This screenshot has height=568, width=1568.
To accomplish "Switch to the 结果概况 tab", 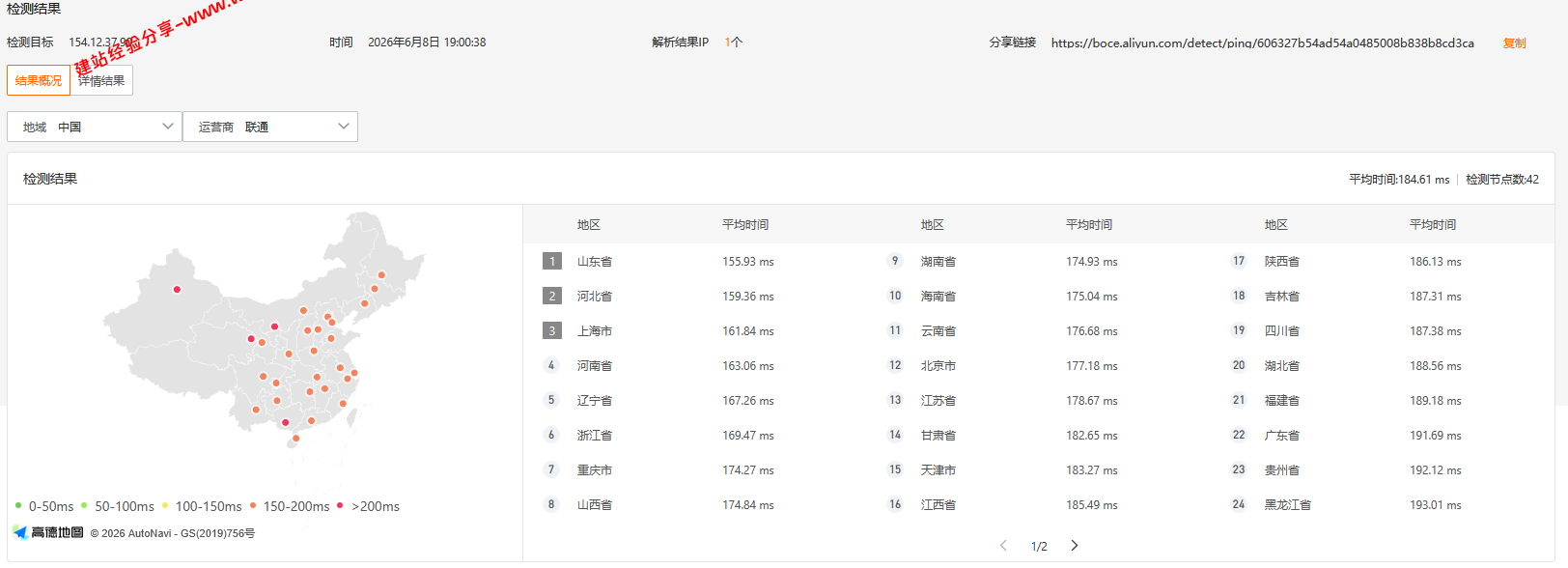I will pos(39,80).
